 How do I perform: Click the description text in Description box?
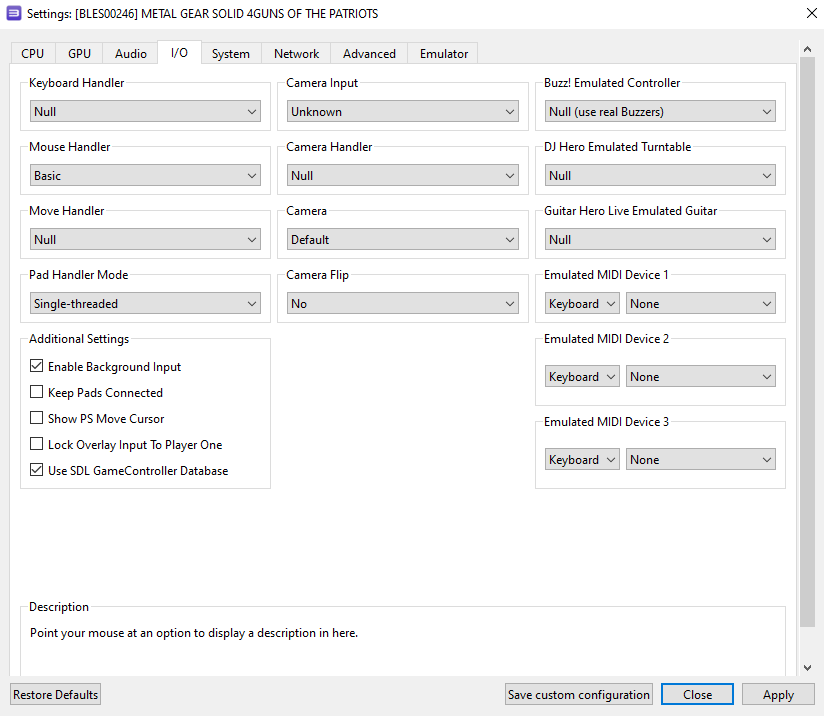click(x=194, y=633)
